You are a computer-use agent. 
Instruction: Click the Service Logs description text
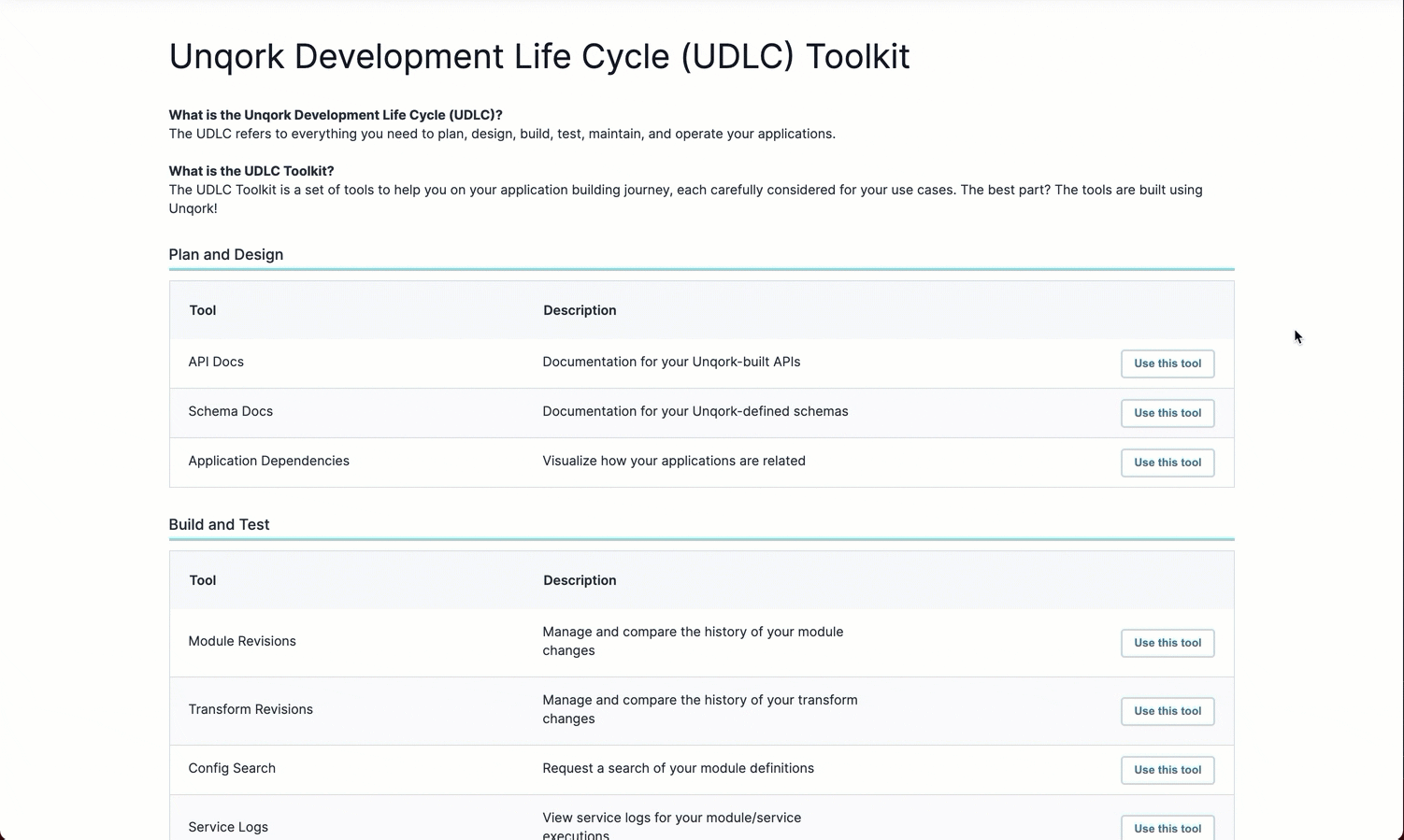pyautogui.click(x=672, y=826)
